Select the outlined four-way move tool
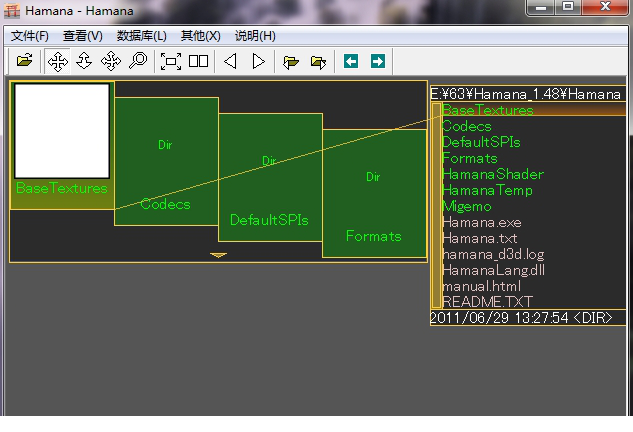Image resolution: width=633 pixels, height=432 pixels. click(x=111, y=61)
